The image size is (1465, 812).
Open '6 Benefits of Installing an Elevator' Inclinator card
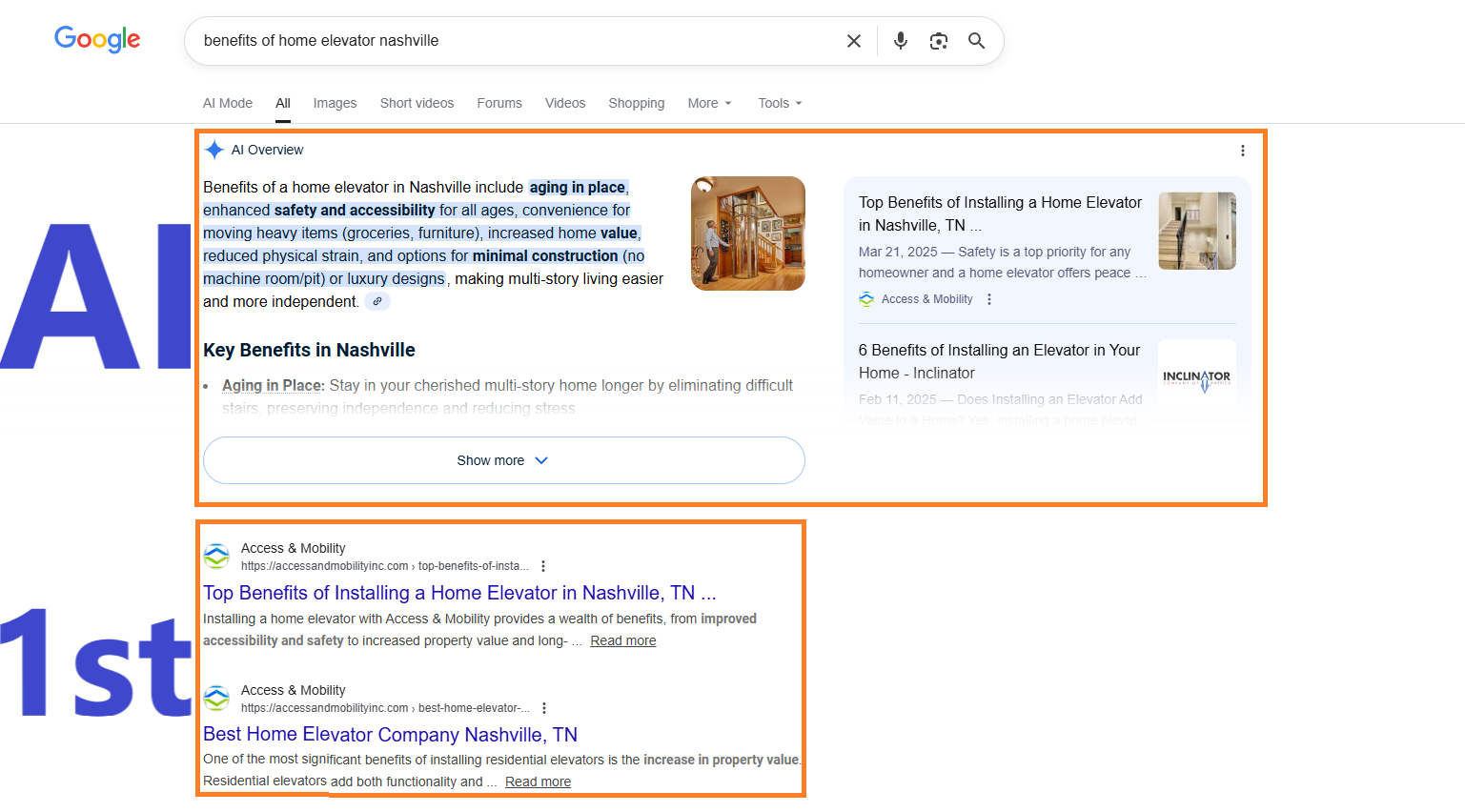click(999, 361)
